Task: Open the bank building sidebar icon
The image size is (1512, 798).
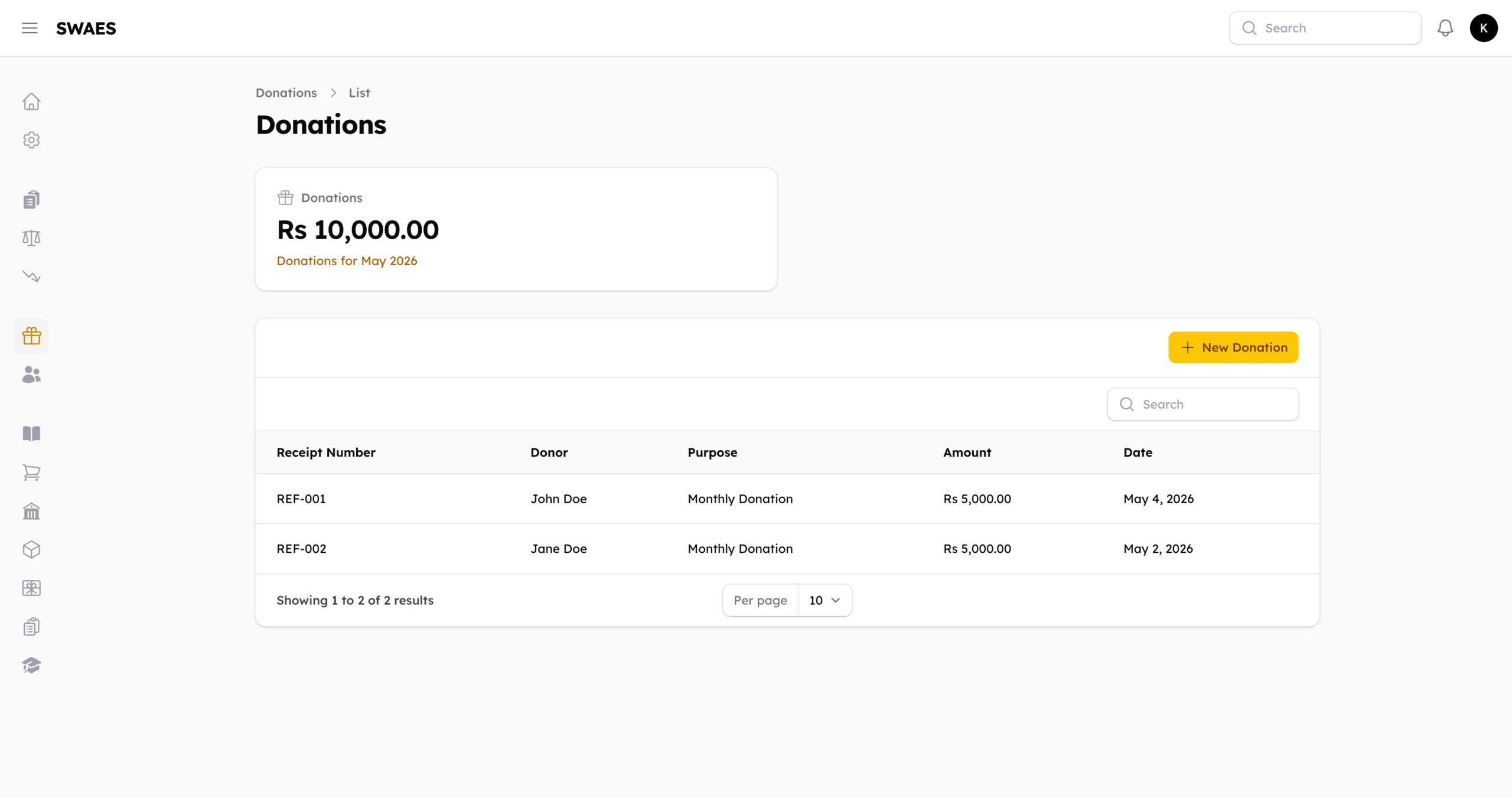Action: click(x=31, y=511)
